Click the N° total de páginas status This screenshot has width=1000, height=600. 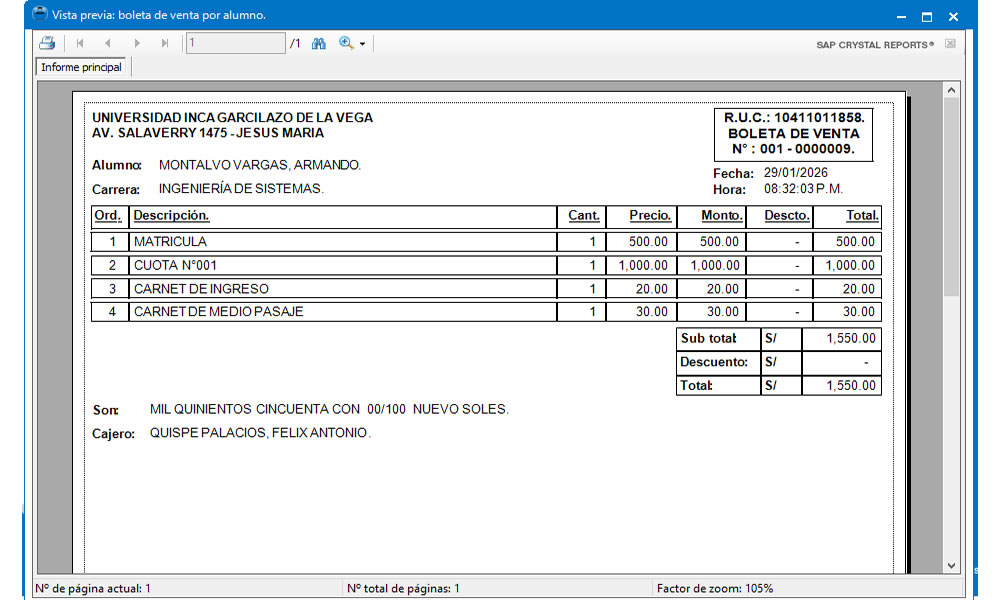404,589
